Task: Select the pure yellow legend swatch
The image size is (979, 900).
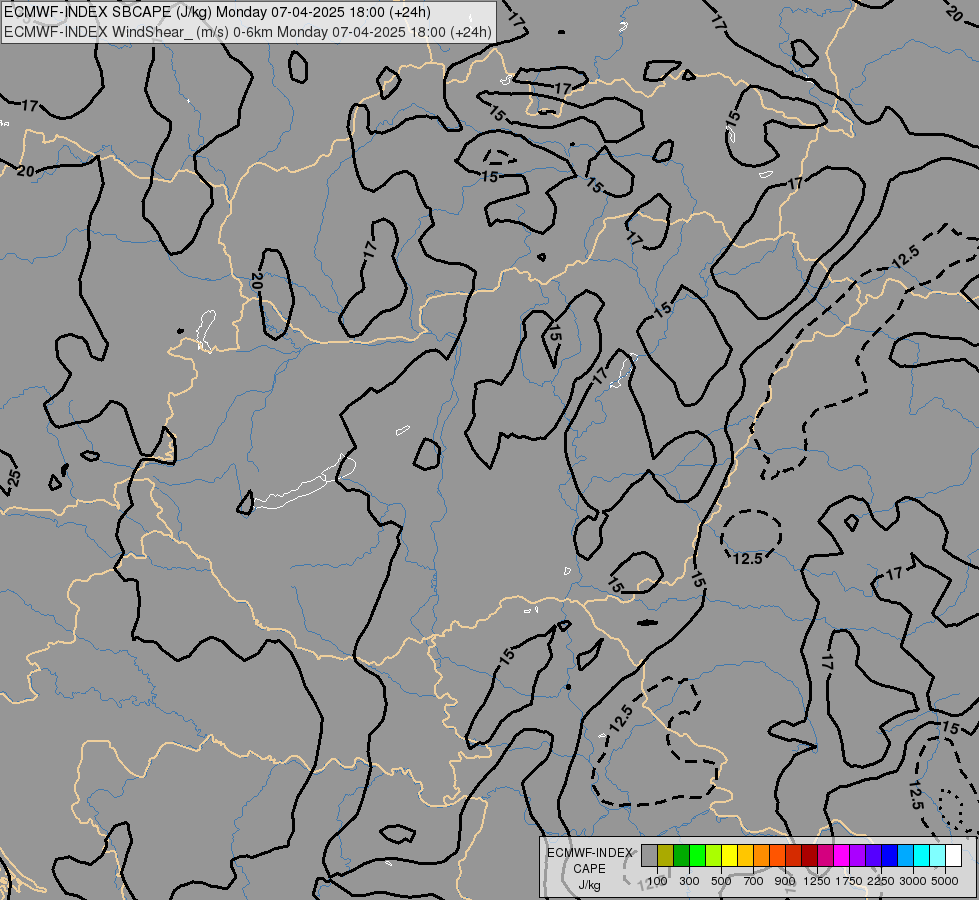Action: [x=729, y=855]
